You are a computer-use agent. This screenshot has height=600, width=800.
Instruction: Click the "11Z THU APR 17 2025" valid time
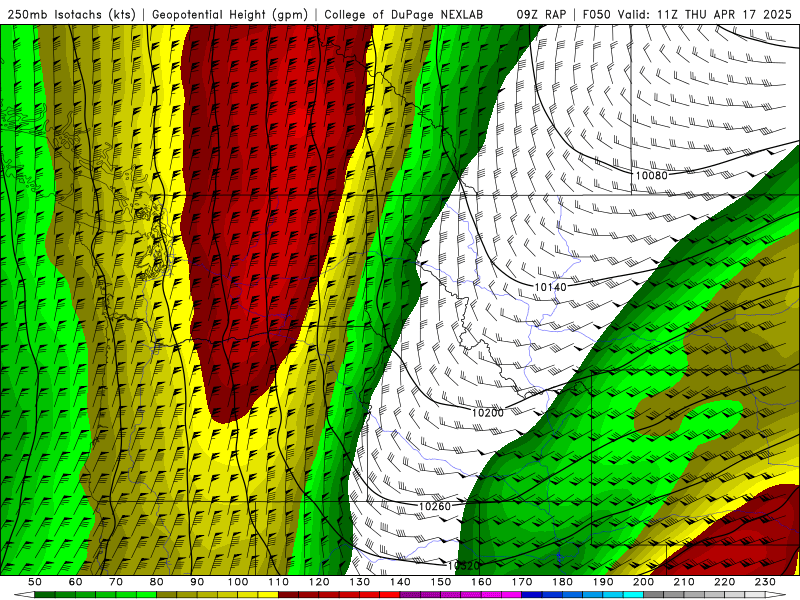tap(726, 15)
